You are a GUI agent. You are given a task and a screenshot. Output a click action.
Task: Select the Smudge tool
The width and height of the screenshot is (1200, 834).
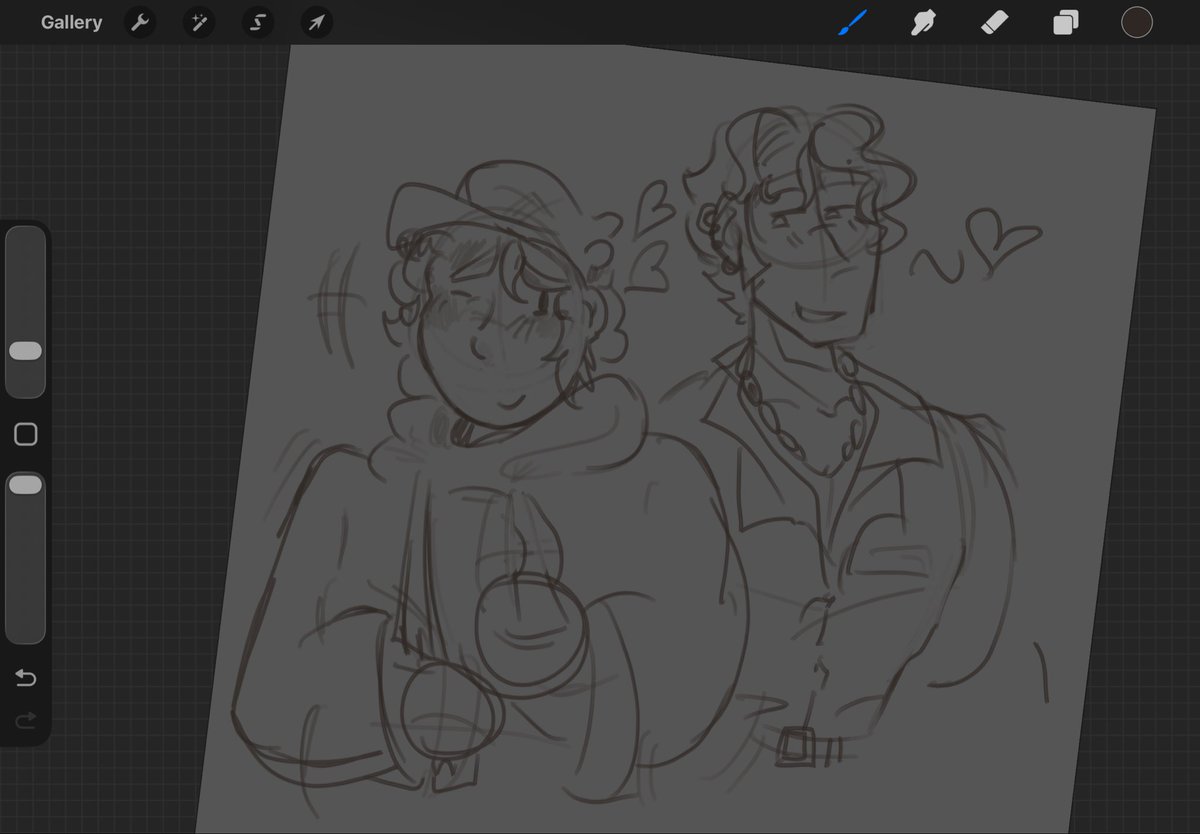click(923, 22)
